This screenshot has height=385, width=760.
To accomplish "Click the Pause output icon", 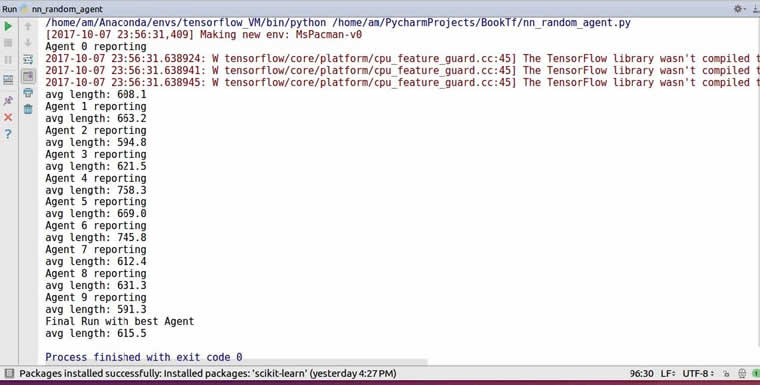I will coord(8,60).
